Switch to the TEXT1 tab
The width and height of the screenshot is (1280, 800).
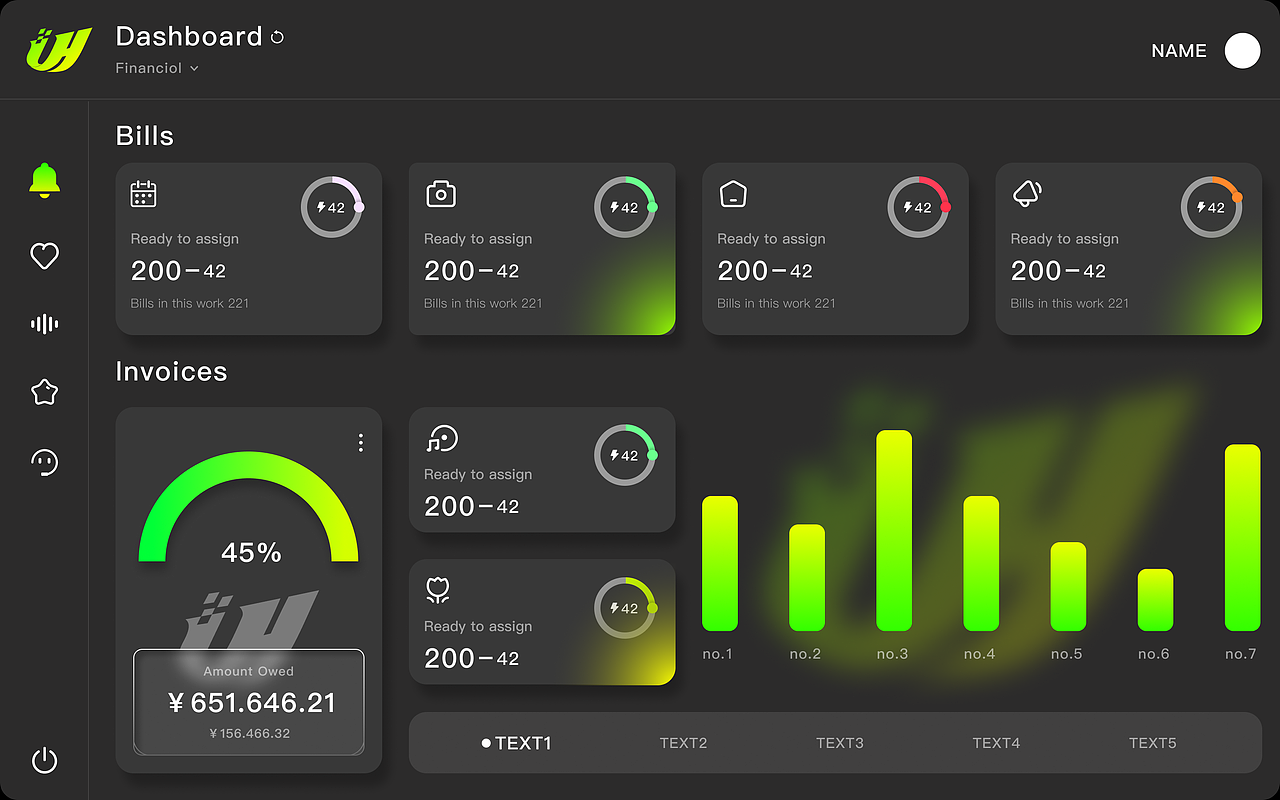point(516,743)
